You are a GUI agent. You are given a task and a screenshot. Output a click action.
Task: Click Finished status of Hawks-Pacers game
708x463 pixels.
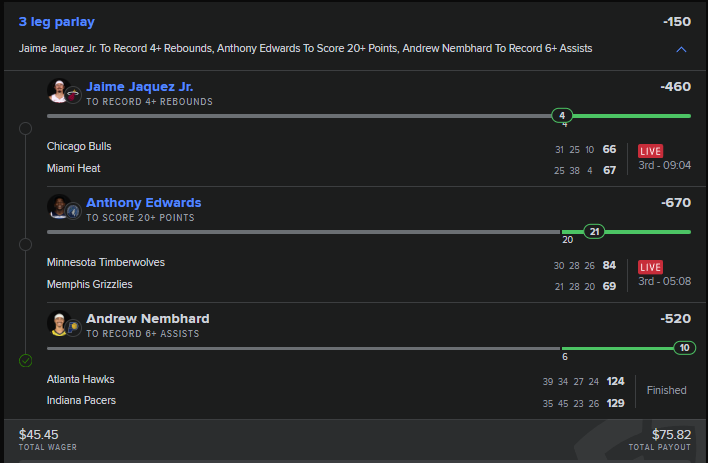point(666,390)
